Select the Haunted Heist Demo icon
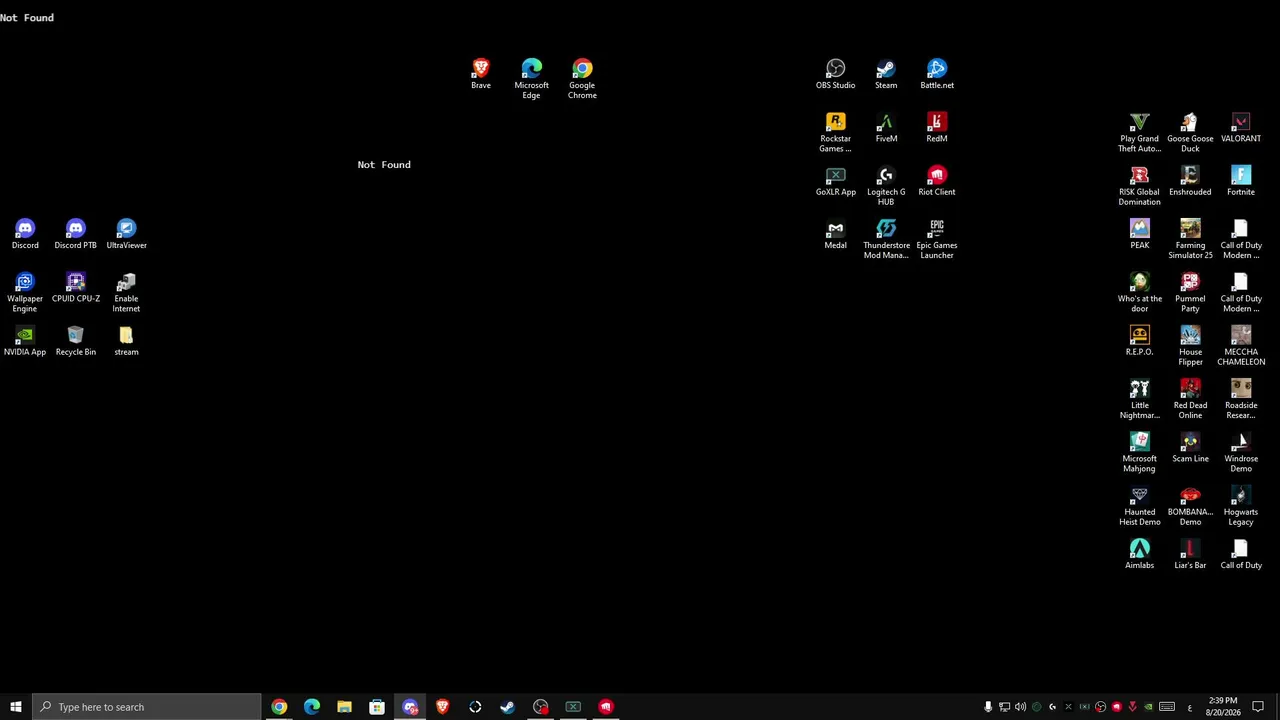 (x=1139, y=506)
